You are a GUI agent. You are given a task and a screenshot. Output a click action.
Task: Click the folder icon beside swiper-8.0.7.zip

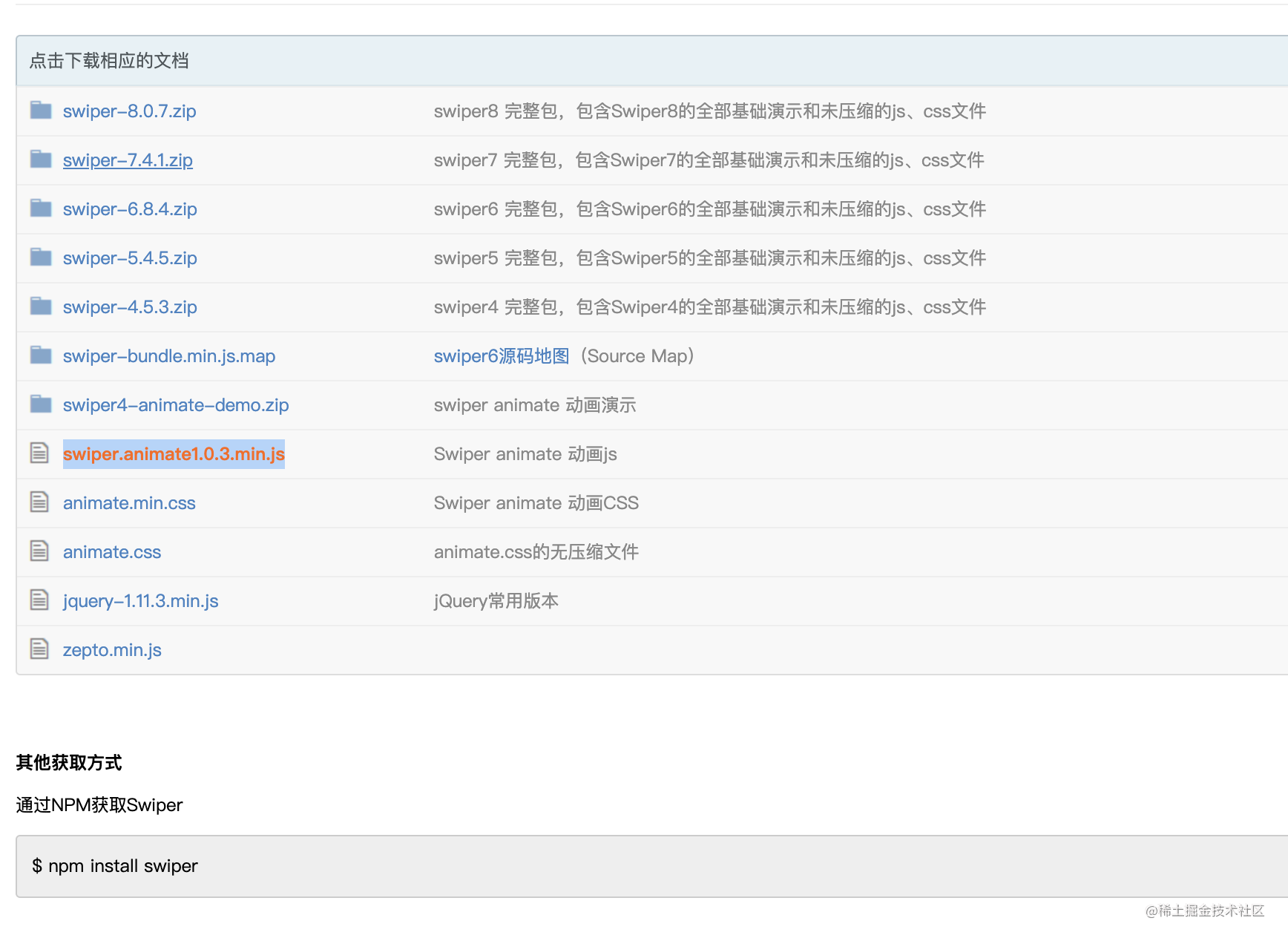pos(40,110)
